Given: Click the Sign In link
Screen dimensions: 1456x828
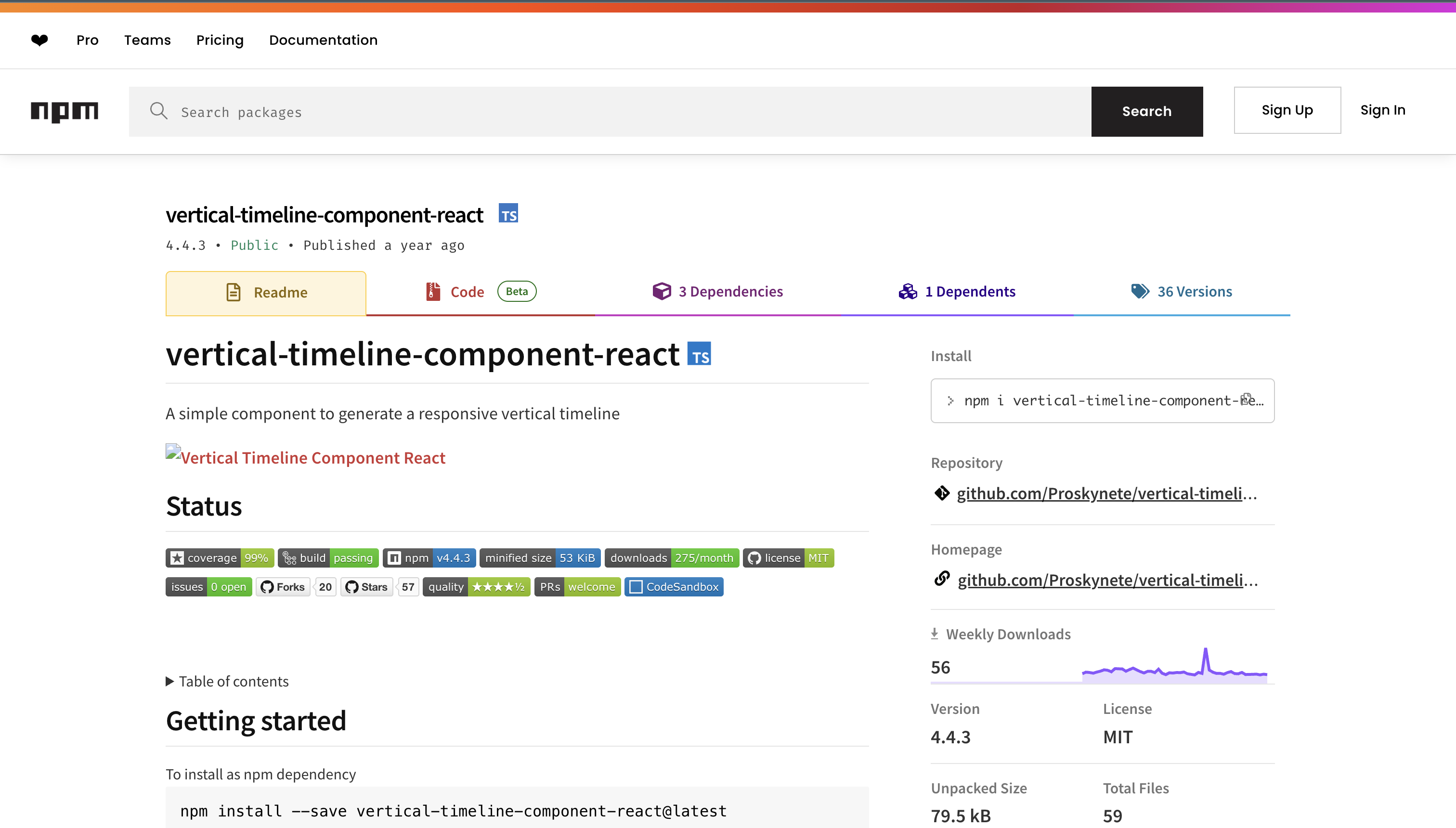Looking at the screenshot, I should point(1383,110).
